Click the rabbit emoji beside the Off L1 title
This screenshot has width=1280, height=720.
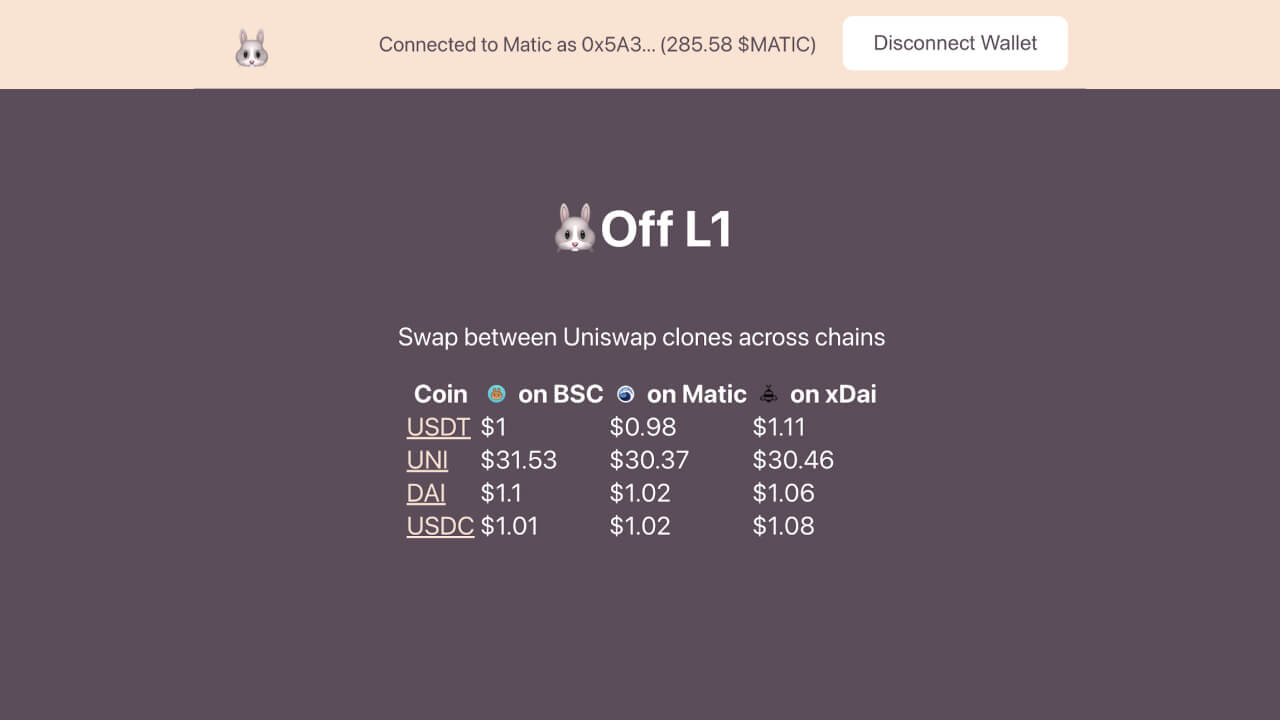tap(574, 228)
